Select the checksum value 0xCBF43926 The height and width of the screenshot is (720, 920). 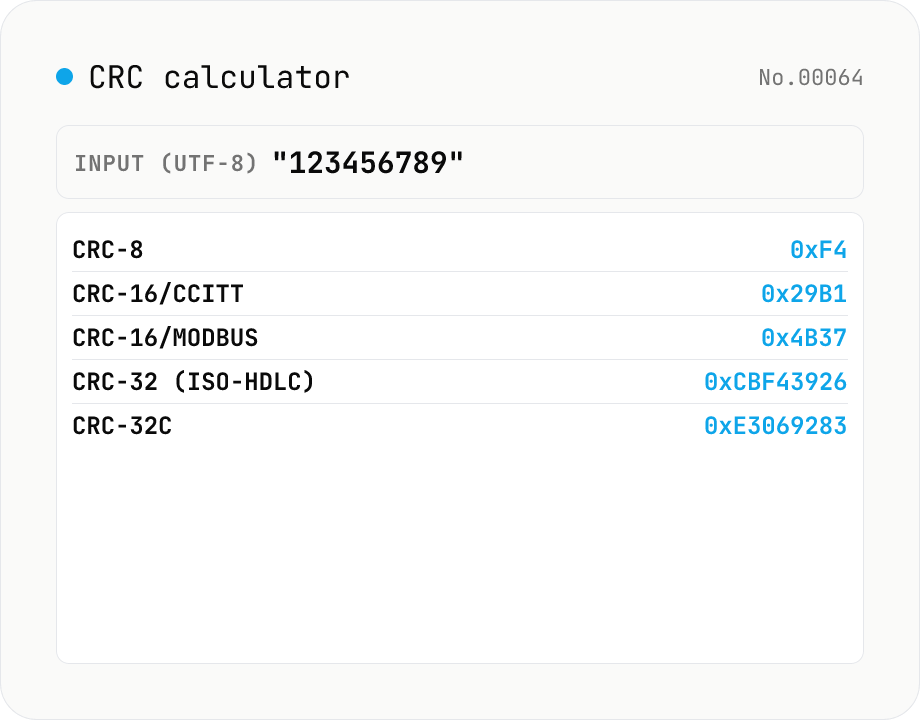coord(775,381)
